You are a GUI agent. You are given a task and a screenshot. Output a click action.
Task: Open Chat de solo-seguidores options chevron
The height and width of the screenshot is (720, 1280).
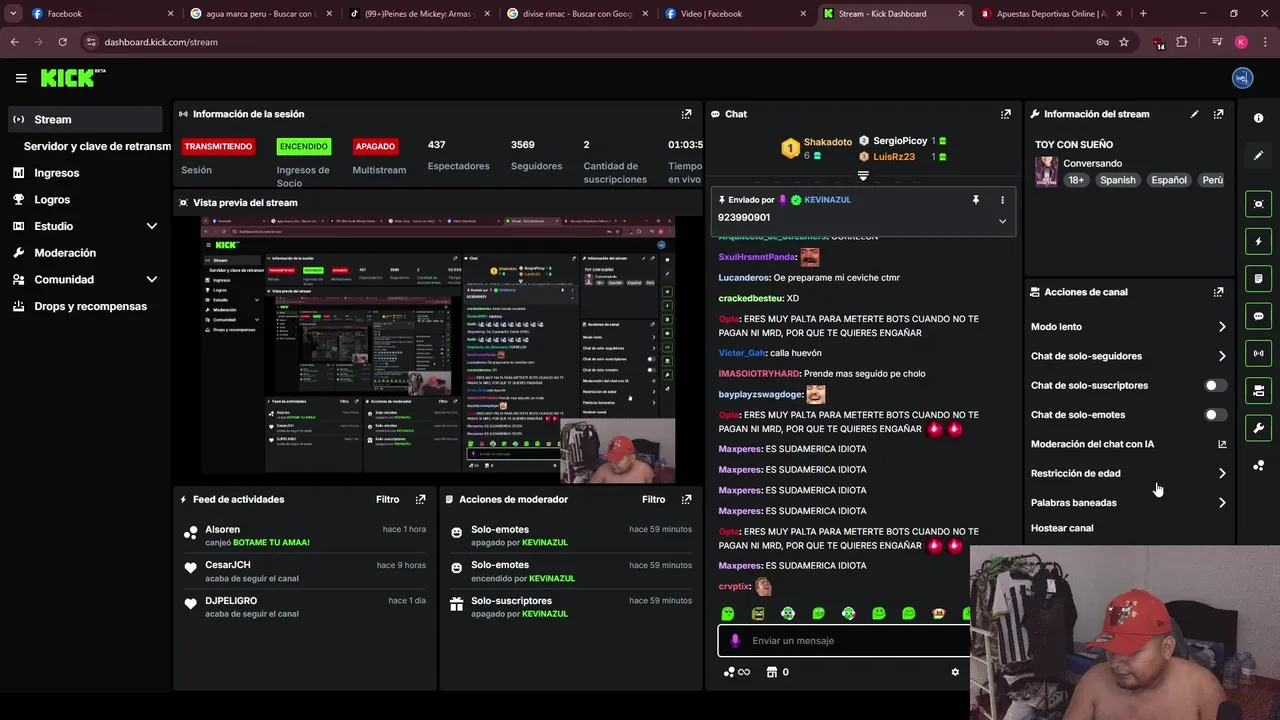point(1222,356)
